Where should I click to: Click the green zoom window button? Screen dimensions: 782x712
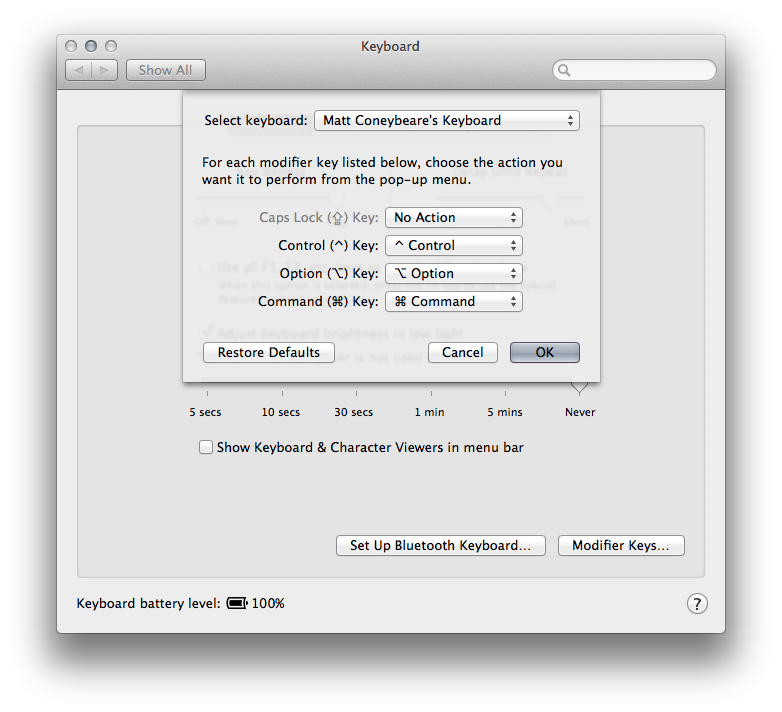point(111,46)
